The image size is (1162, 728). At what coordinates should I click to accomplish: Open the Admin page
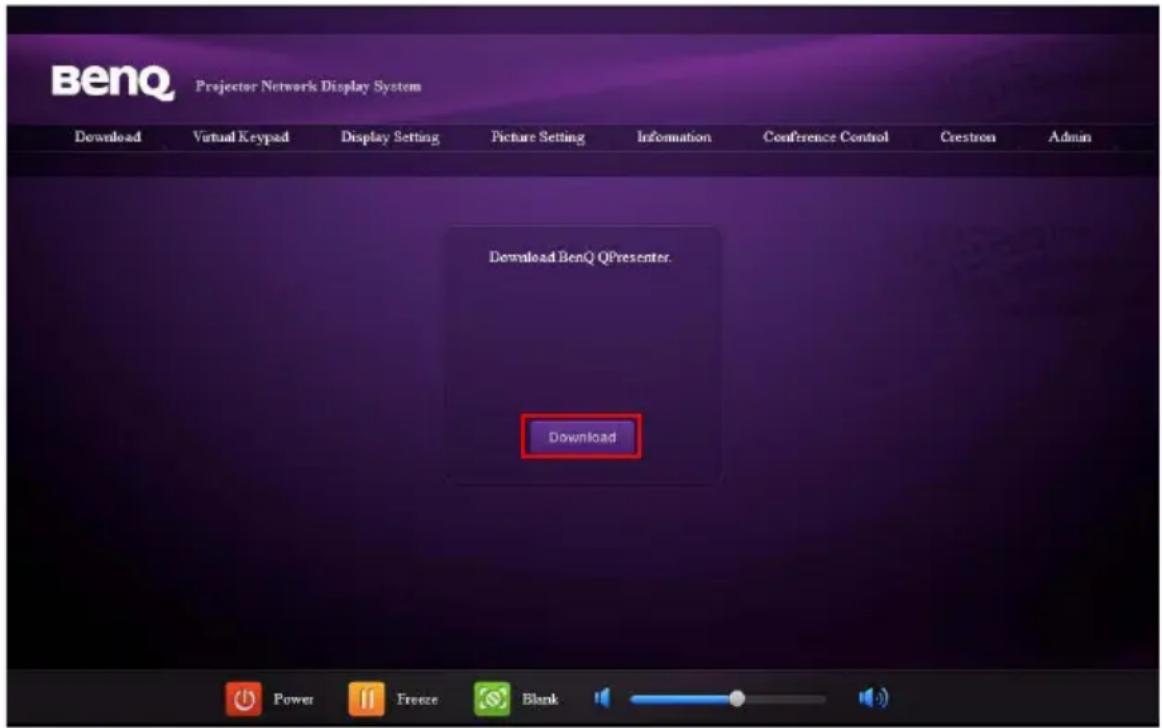tap(1069, 137)
